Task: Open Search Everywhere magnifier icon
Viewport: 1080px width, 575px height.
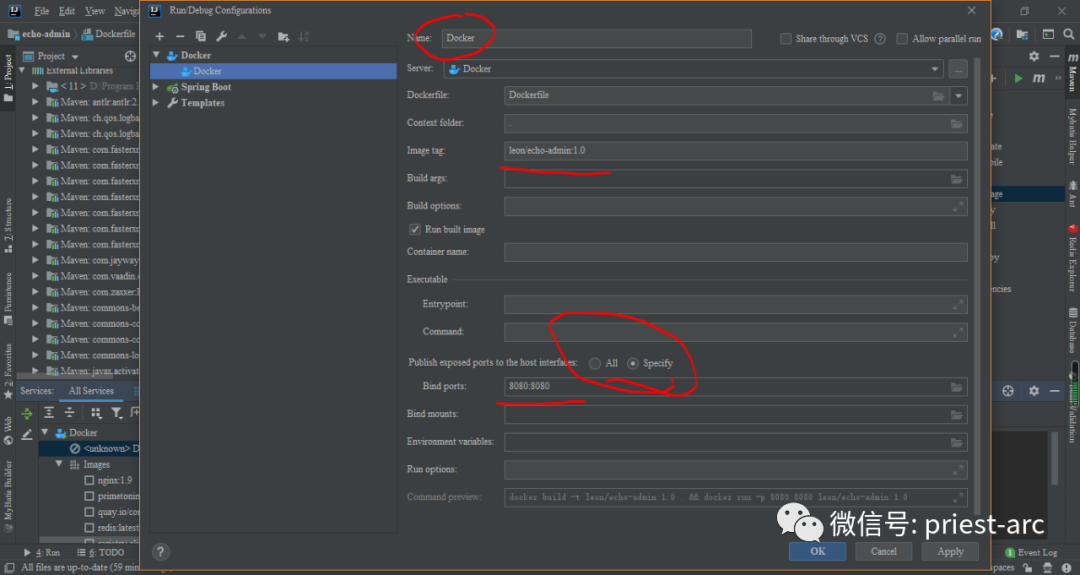Action: 1069,34
